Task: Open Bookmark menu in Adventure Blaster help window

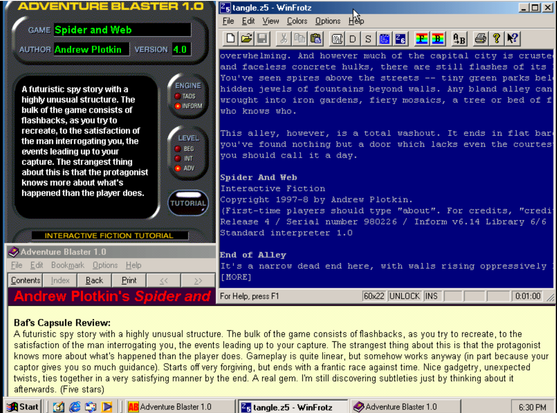Action: (67, 265)
